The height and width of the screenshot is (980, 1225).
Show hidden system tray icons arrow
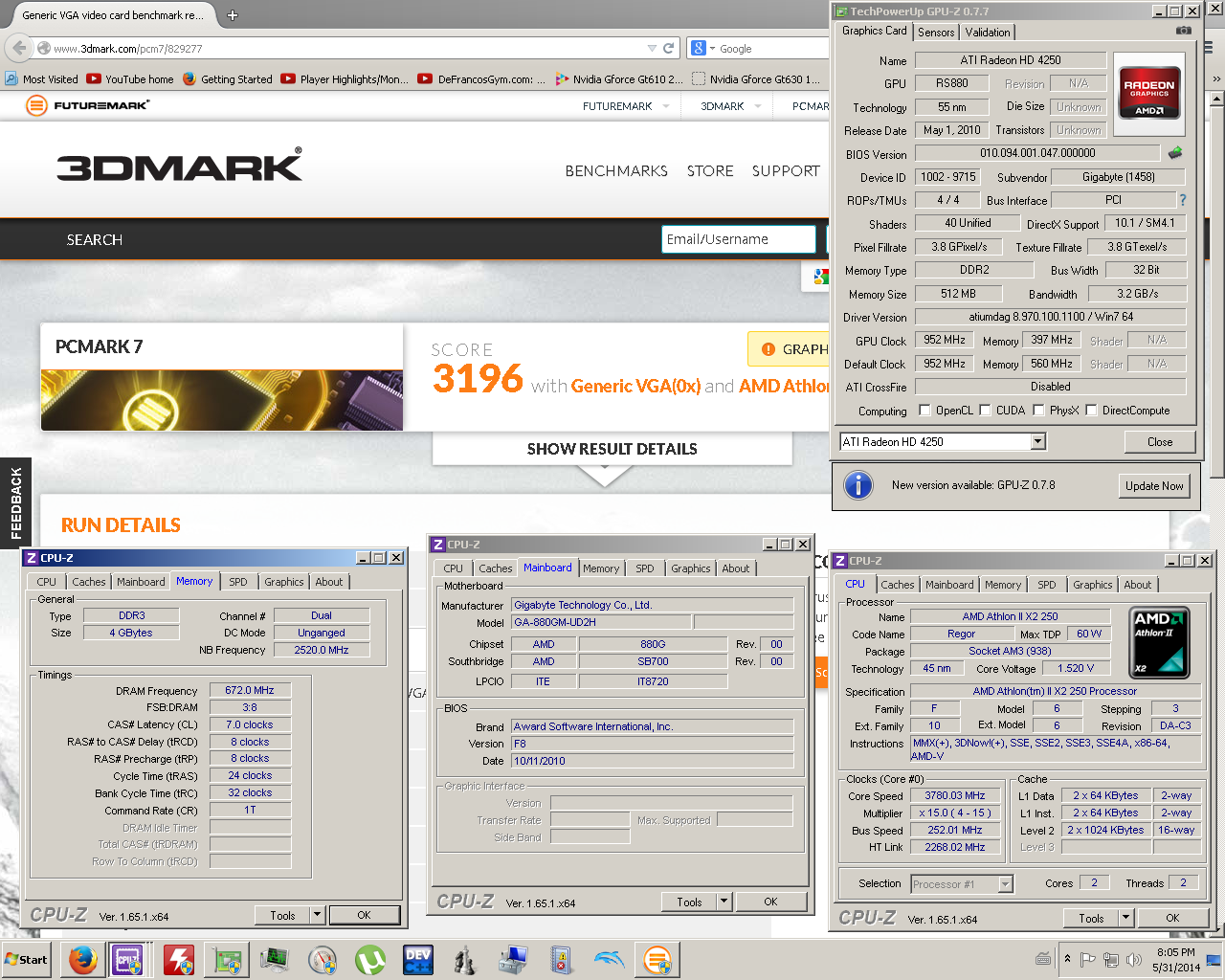pyautogui.click(x=1067, y=960)
